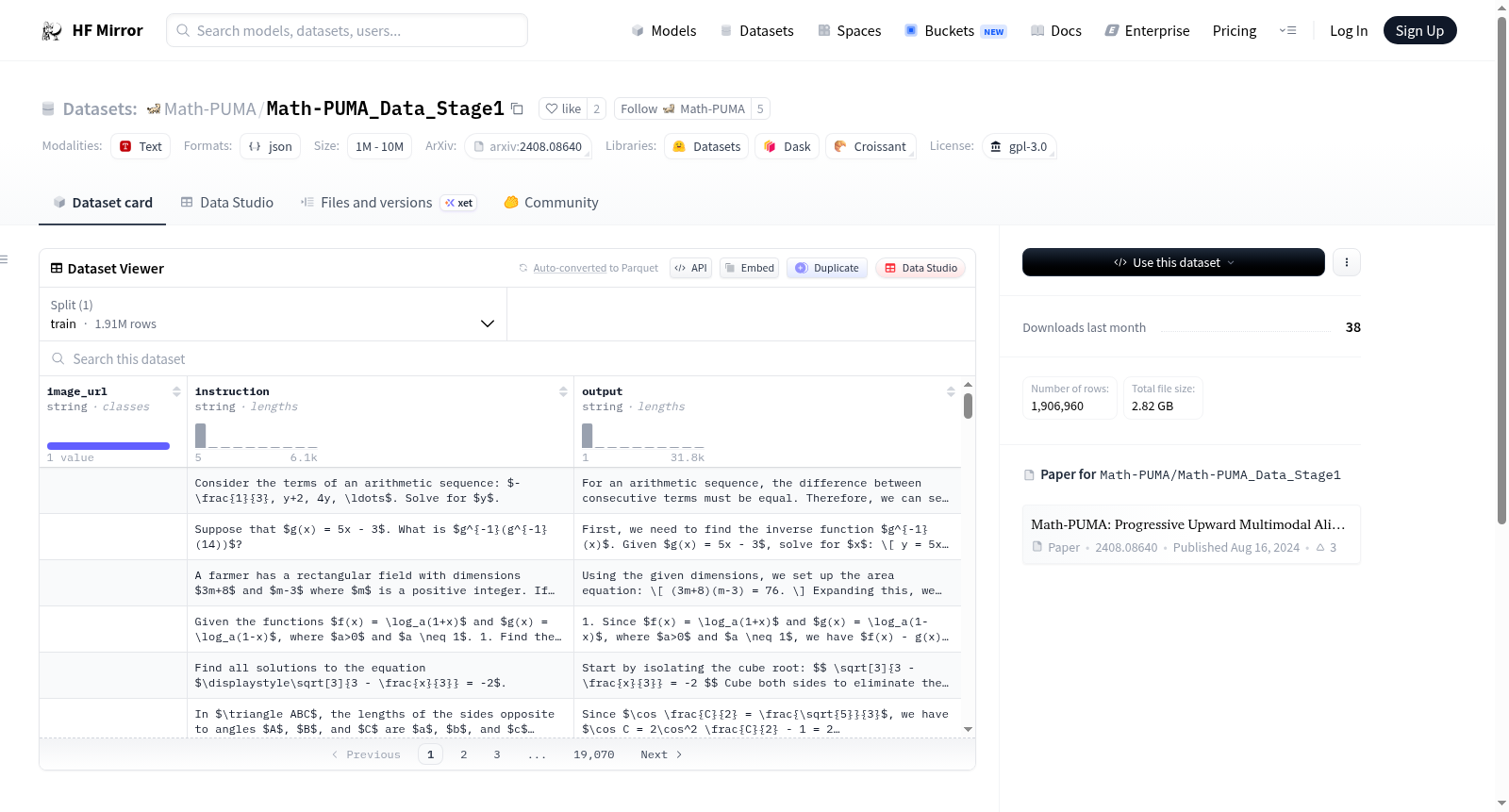The image size is (1509, 812).
Task: Click the left-edge sidebar toggle icon
Action: point(4,259)
